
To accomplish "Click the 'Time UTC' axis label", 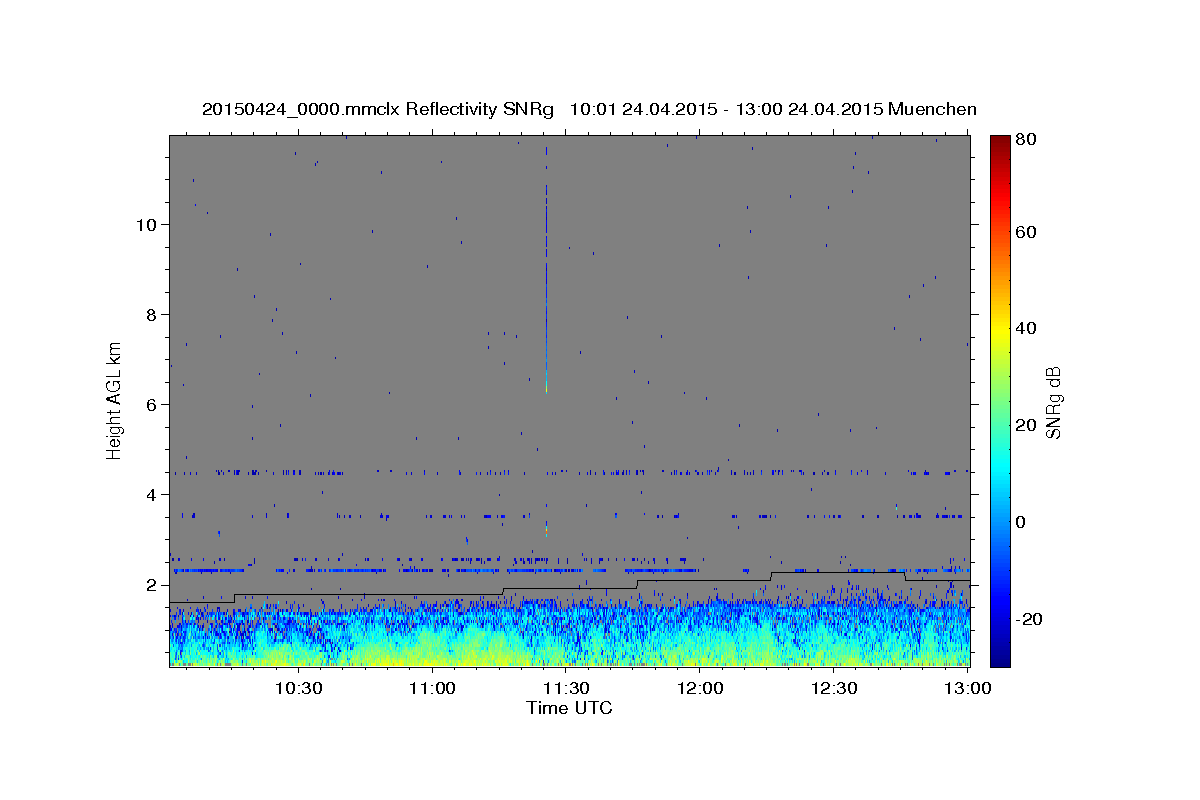I will click(x=569, y=708).
